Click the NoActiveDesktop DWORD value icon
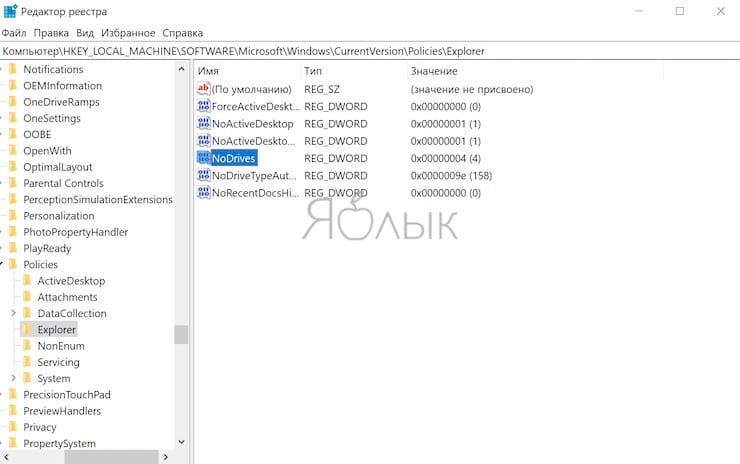Image resolution: width=740 pixels, height=464 pixels. [x=203, y=124]
